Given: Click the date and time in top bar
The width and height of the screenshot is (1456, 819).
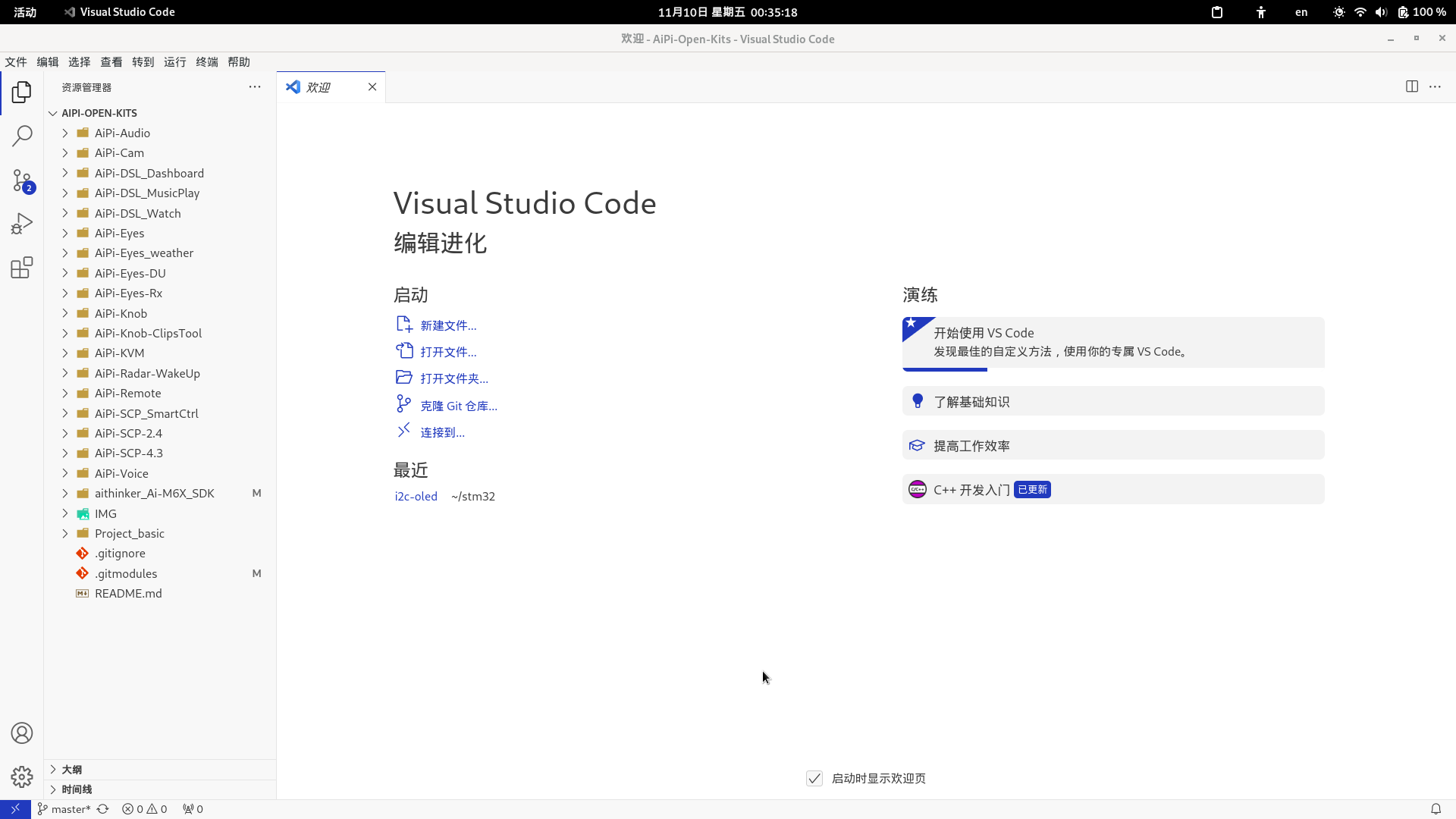Looking at the screenshot, I should (x=727, y=12).
